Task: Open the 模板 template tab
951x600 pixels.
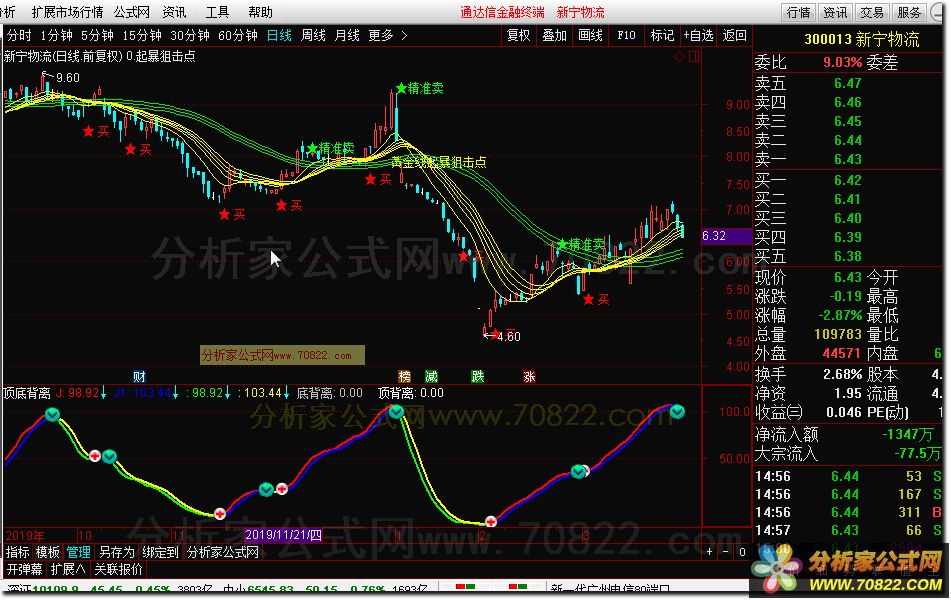Action: (x=47, y=552)
